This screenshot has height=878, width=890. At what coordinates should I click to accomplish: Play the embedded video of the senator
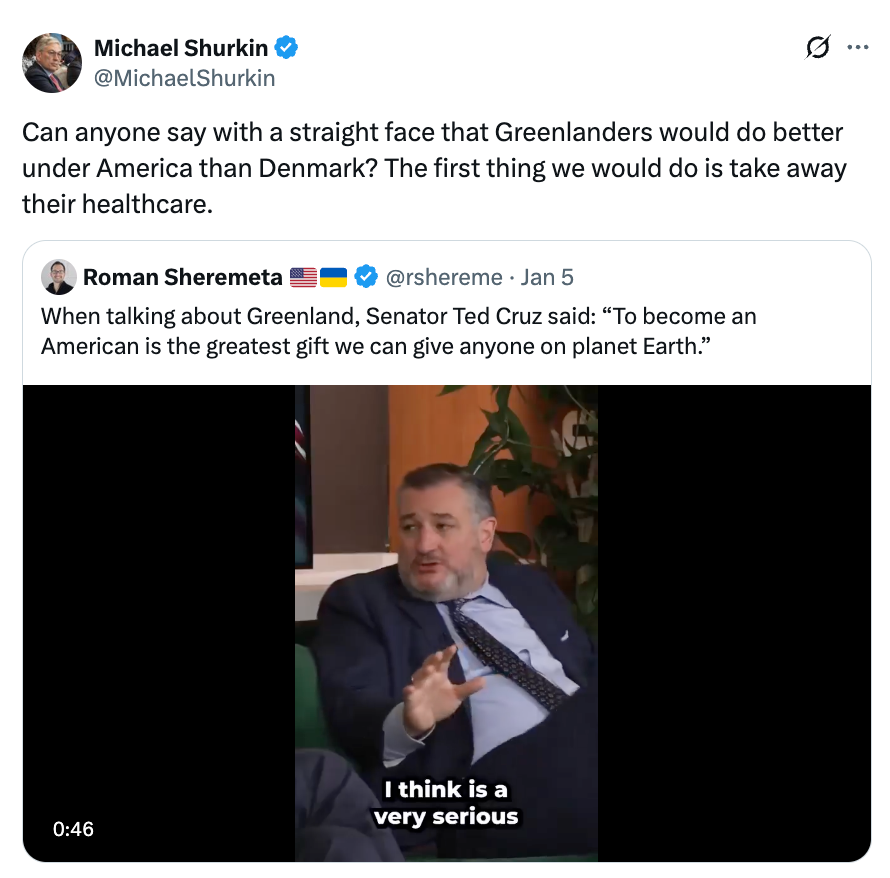(x=446, y=623)
